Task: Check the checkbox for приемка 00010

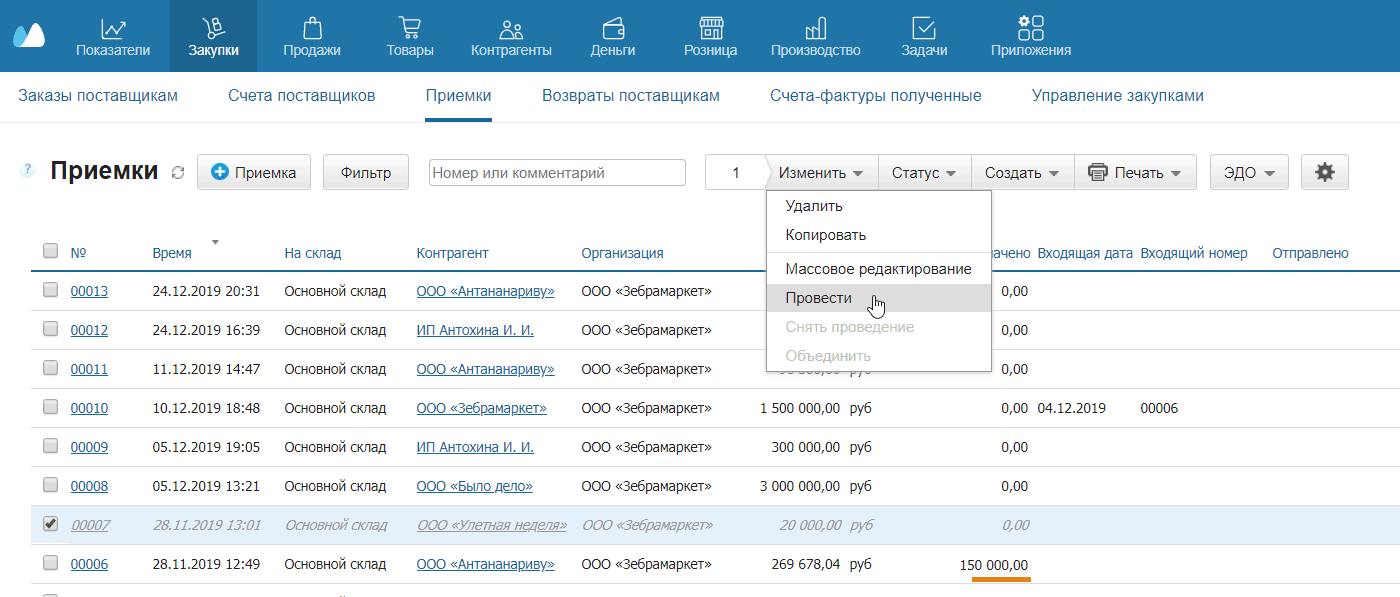Action: pos(50,408)
